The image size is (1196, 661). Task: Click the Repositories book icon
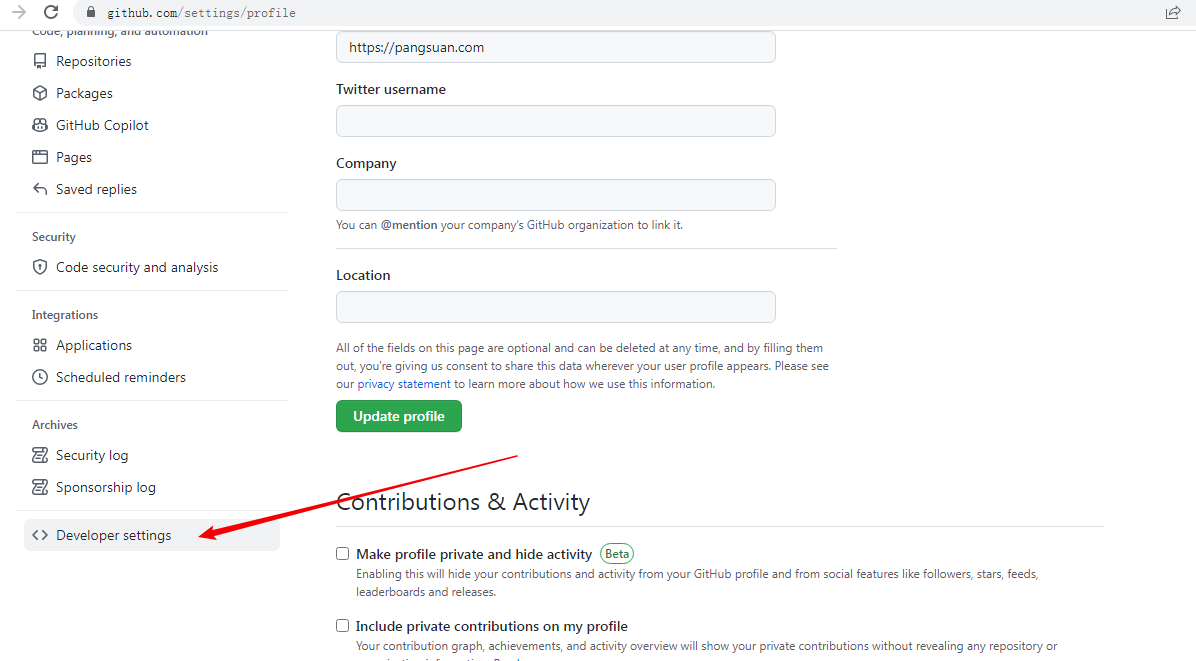(x=40, y=61)
